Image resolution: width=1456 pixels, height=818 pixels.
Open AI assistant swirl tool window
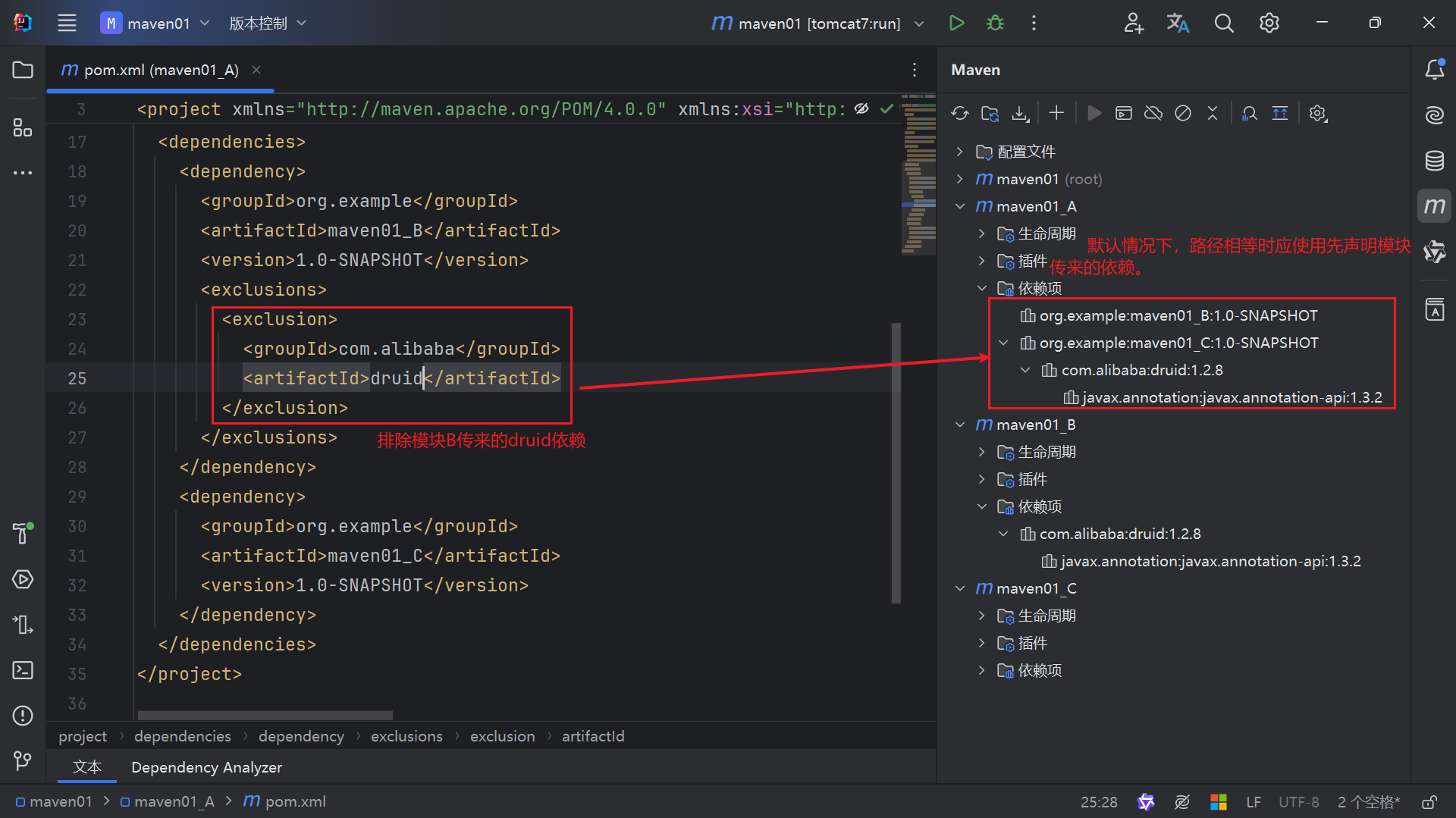(x=1434, y=115)
